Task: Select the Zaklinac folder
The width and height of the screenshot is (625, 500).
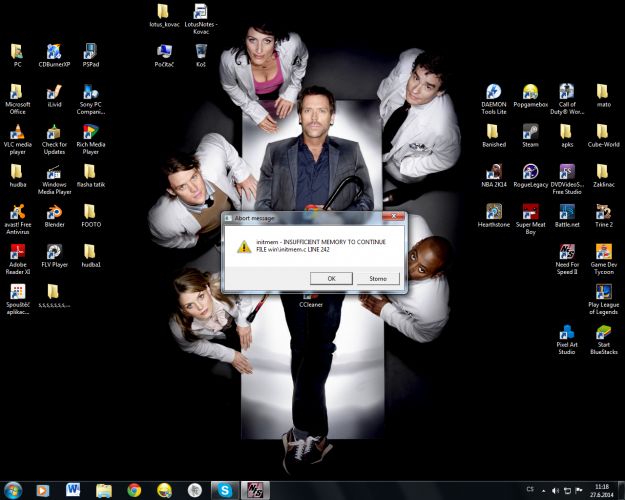Action: pos(603,176)
